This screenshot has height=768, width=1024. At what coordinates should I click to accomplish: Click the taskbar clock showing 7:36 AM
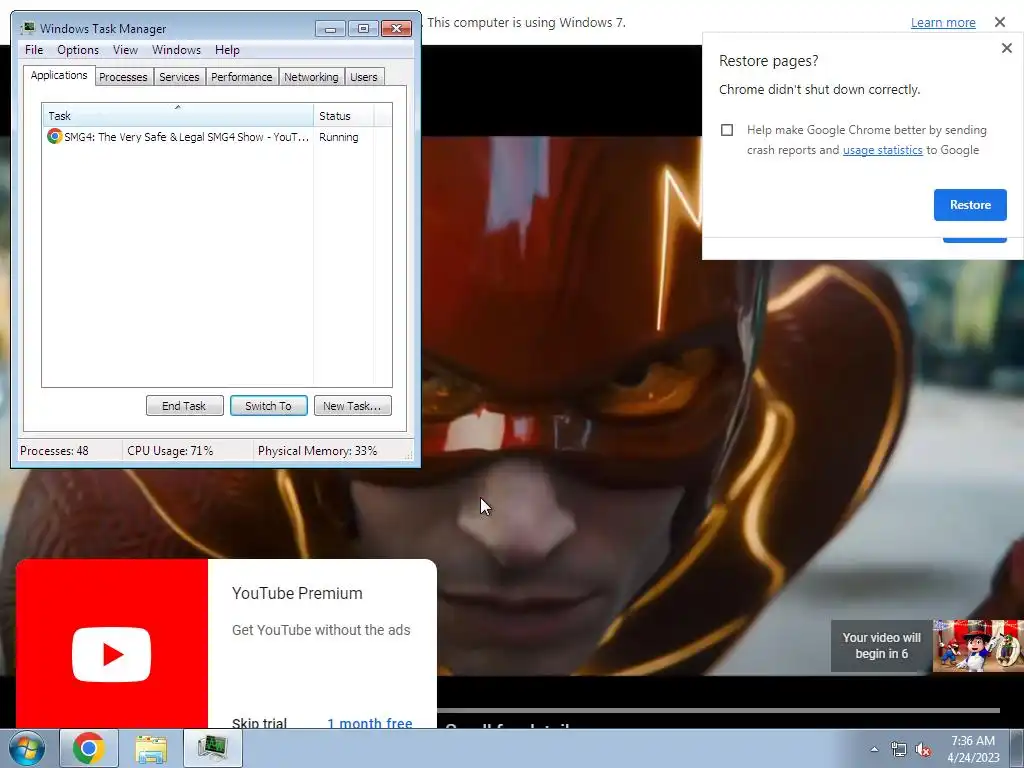click(x=973, y=748)
